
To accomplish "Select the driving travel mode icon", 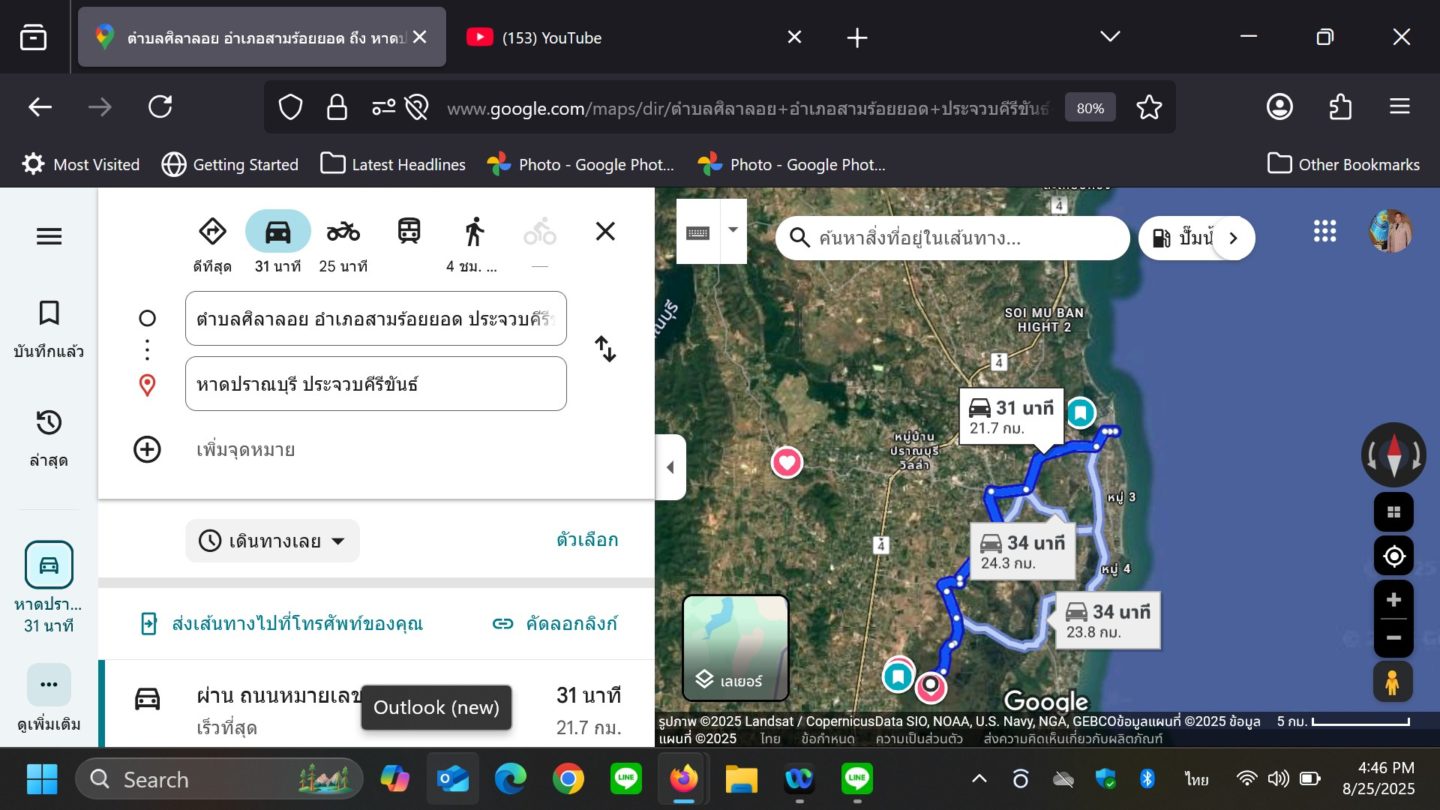I will 278,232.
